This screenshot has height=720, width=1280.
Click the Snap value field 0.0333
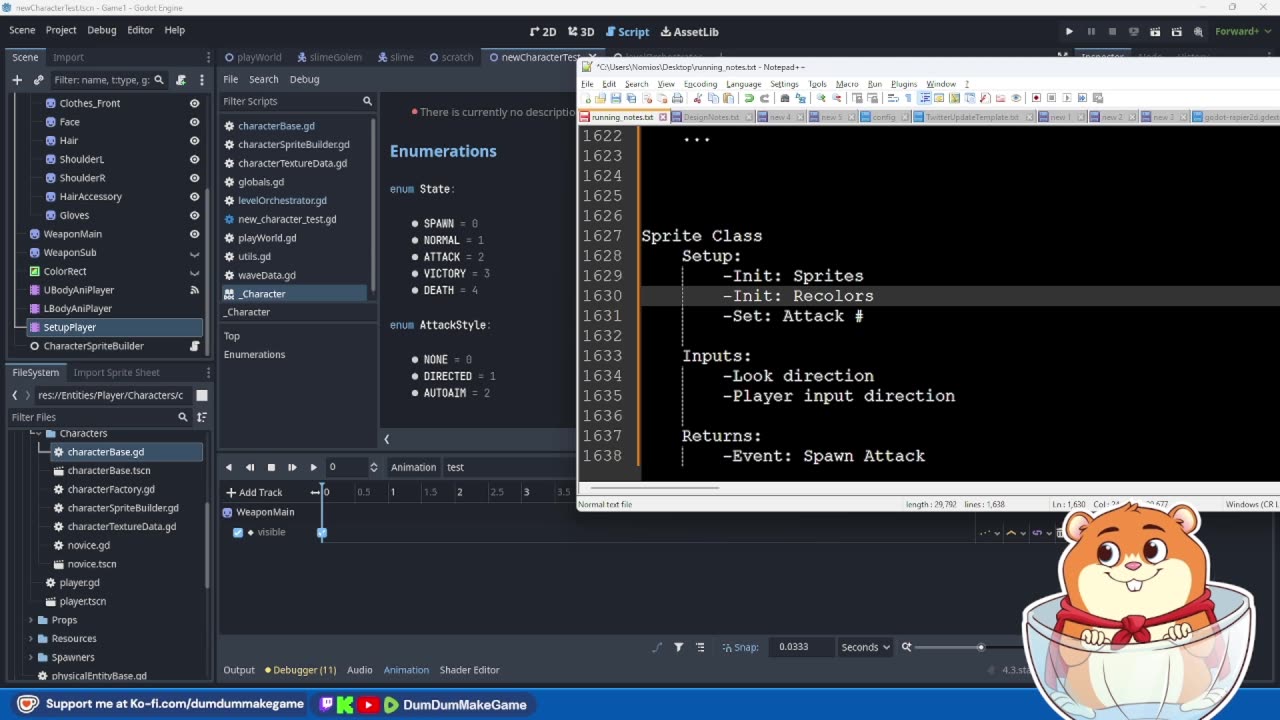coord(800,647)
